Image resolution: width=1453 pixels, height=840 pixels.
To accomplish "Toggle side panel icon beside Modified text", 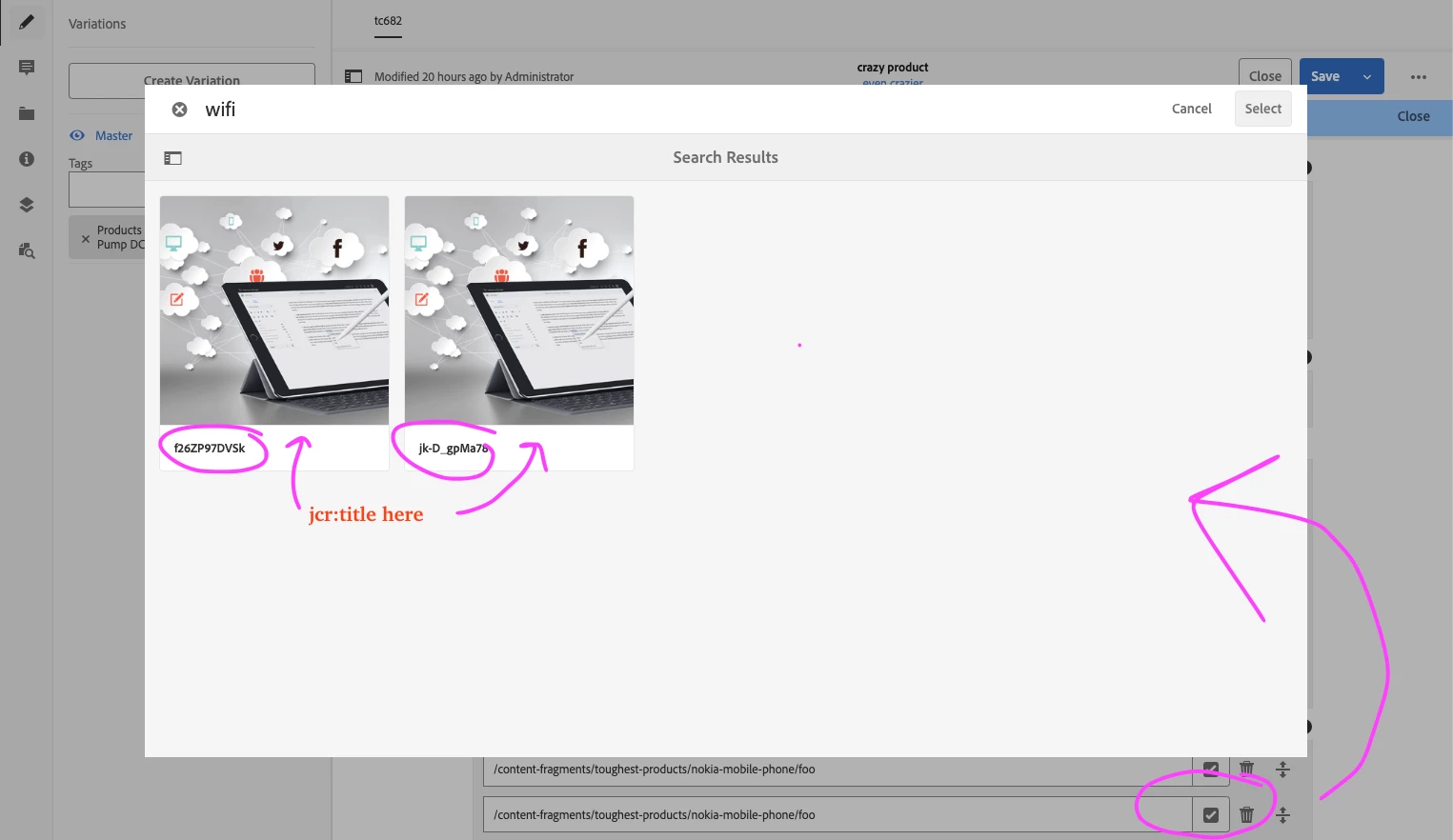I will pos(353,76).
